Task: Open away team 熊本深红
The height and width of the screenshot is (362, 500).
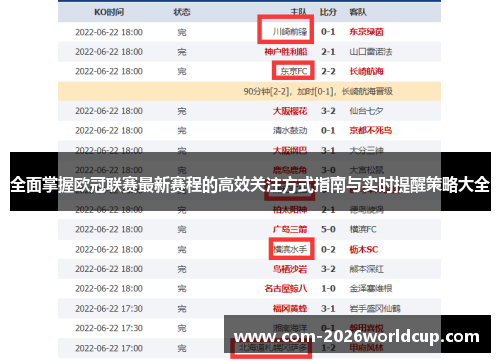Action: (366, 269)
